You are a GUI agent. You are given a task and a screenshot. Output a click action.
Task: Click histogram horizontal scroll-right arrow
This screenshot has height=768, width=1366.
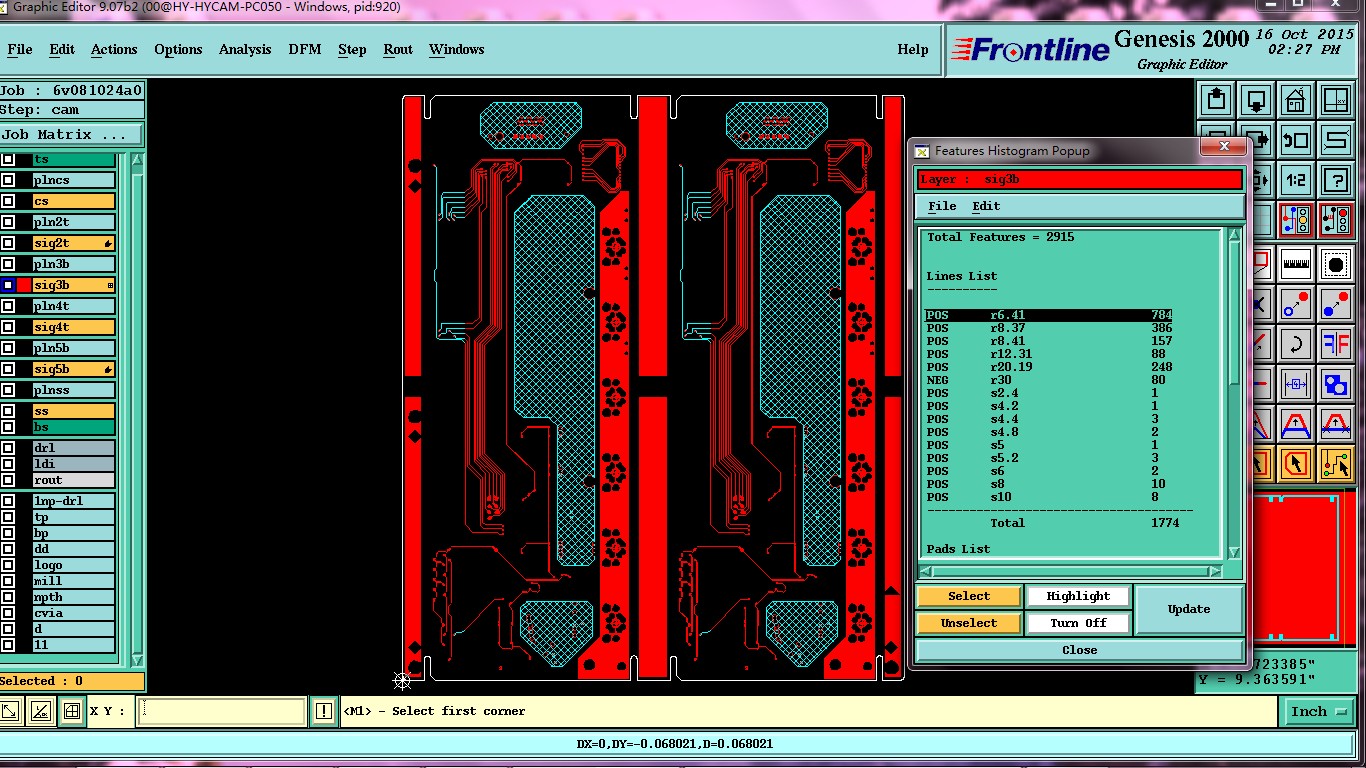pyautogui.click(x=1215, y=572)
